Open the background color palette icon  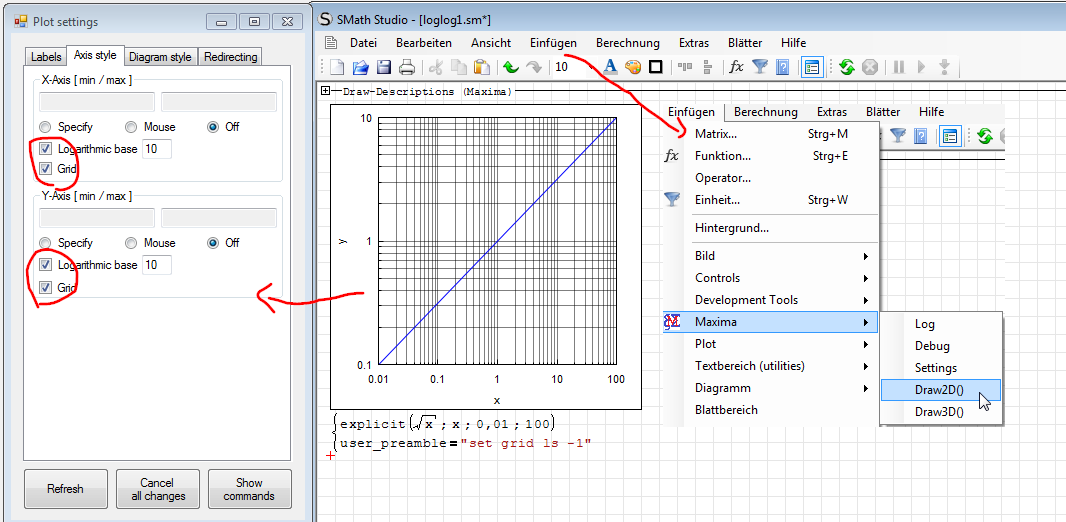(x=632, y=67)
